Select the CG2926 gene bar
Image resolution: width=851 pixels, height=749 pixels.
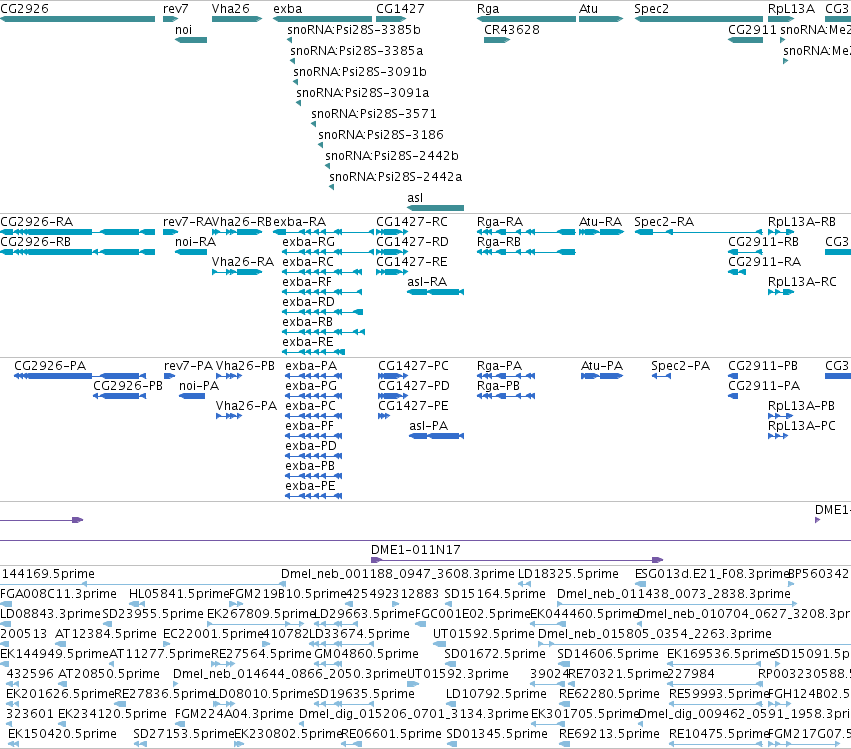78,19
